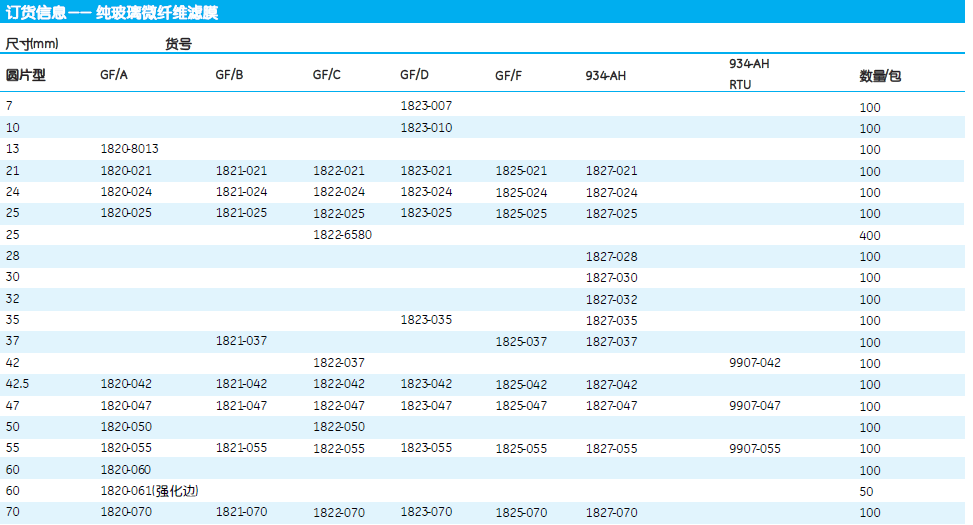Select GF/F code 1825-025
973x525 pixels.
[x=521, y=213]
